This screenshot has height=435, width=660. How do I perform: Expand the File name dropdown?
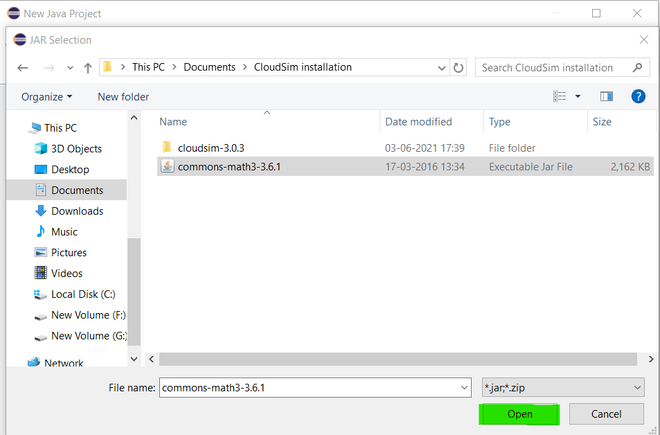pyautogui.click(x=464, y=387)
